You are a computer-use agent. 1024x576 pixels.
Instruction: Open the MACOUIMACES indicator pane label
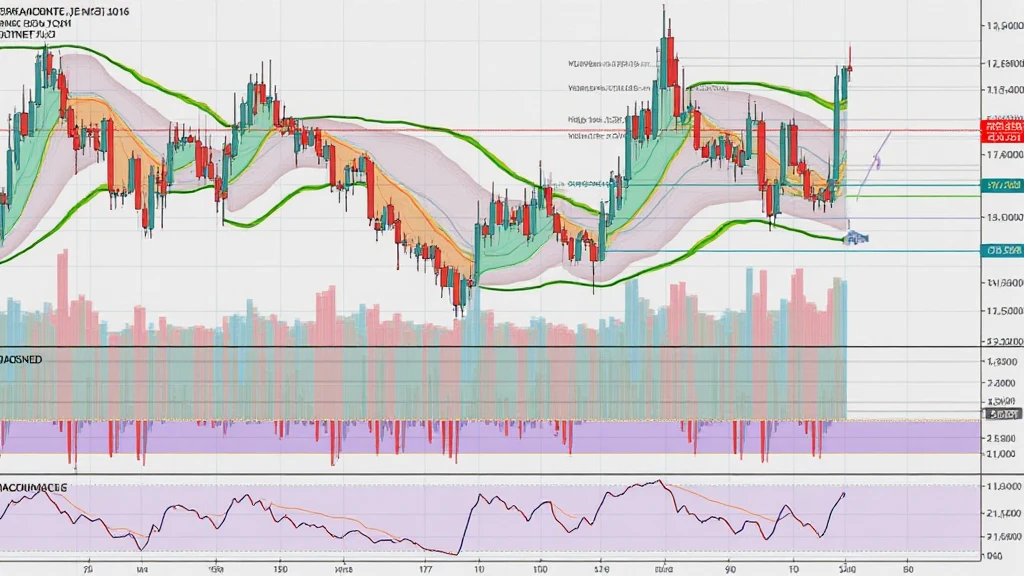click(34, 485)
